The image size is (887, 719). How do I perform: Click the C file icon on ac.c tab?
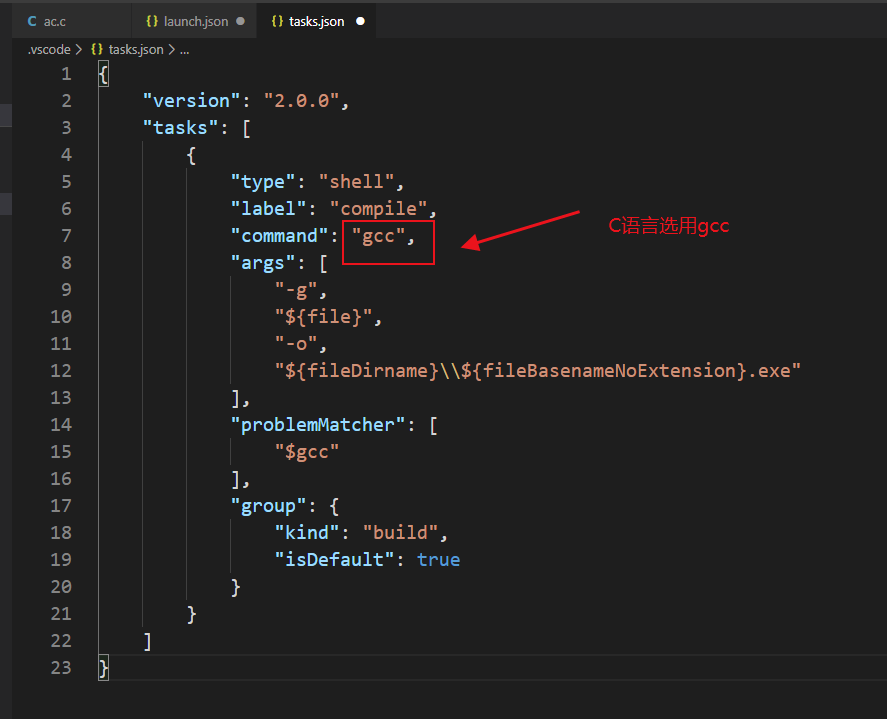[32, 21]
